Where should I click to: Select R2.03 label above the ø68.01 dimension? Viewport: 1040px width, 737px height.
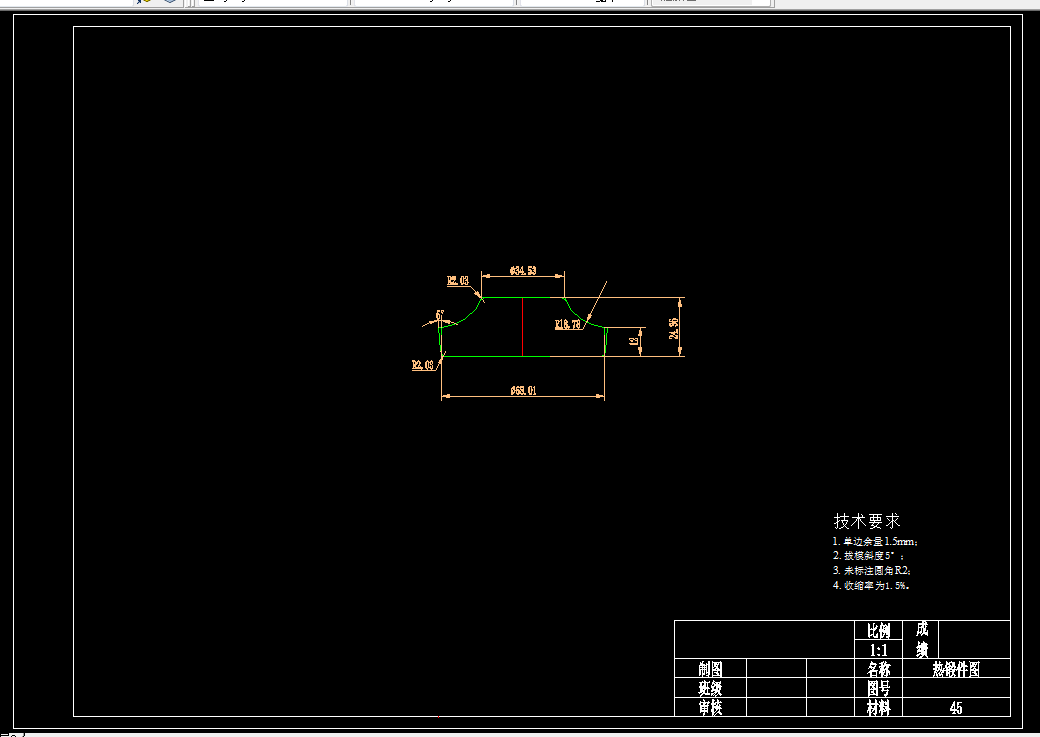click(422, 365)
